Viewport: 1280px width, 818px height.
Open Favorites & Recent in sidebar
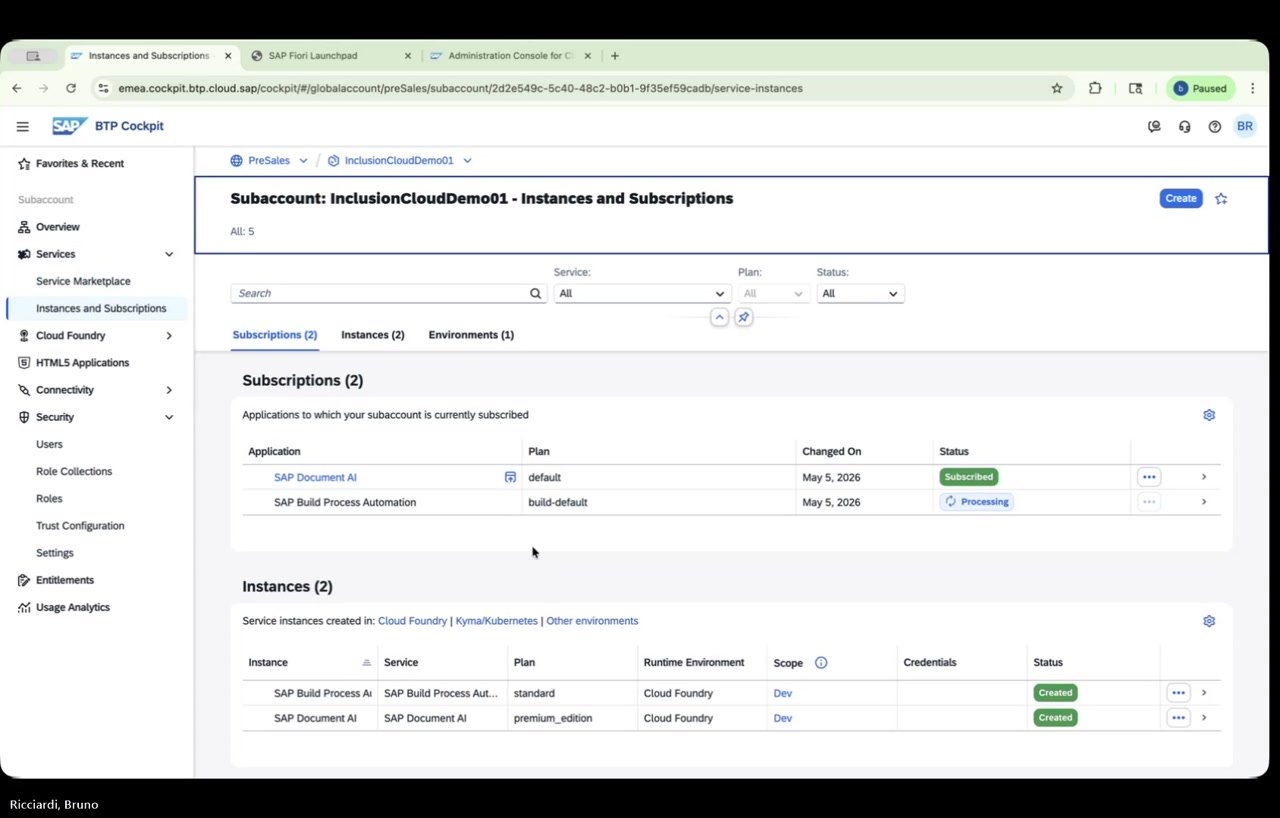click(x=80, y=164)
